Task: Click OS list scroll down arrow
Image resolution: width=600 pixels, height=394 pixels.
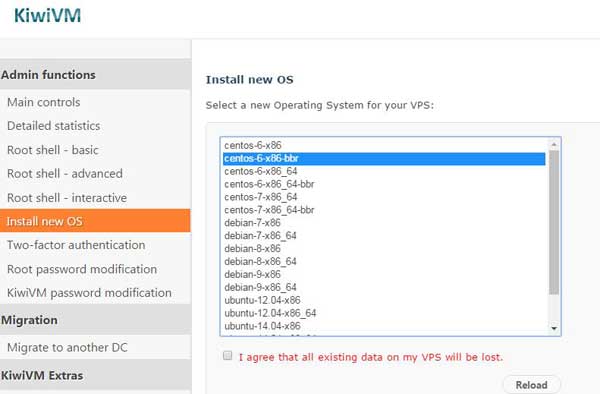Action: (554, 329)
